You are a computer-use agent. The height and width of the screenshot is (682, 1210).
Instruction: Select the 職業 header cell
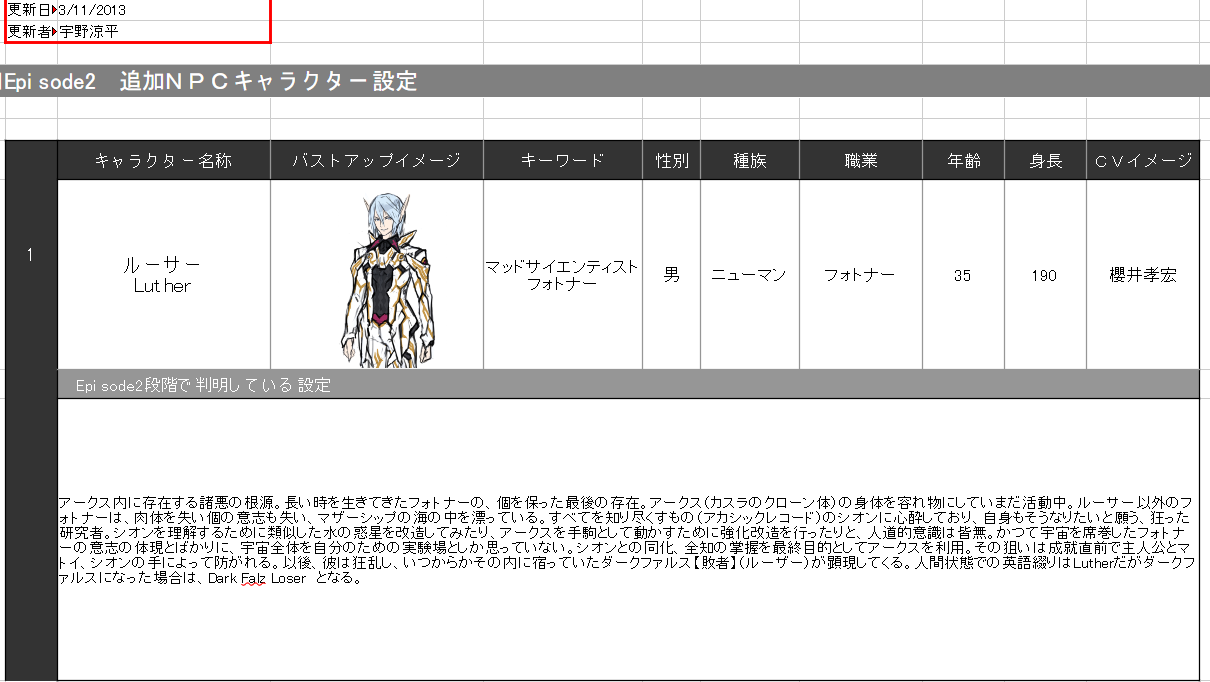point(861,160)
